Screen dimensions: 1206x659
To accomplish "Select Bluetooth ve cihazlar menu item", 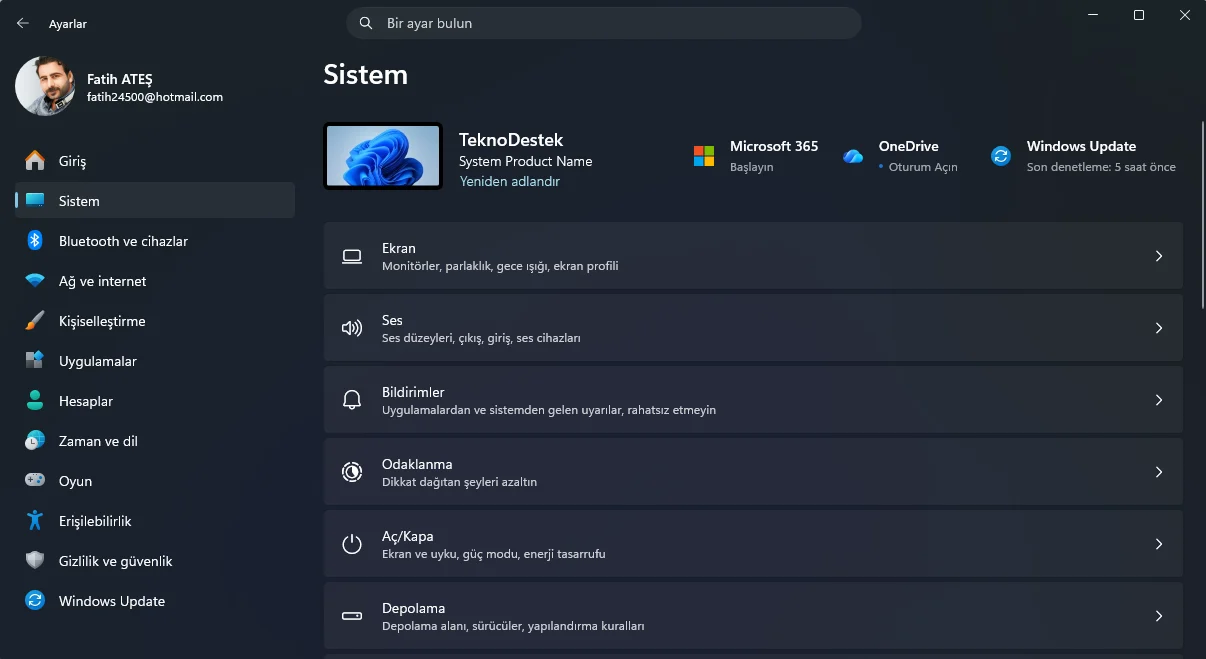I will (155, 241).
